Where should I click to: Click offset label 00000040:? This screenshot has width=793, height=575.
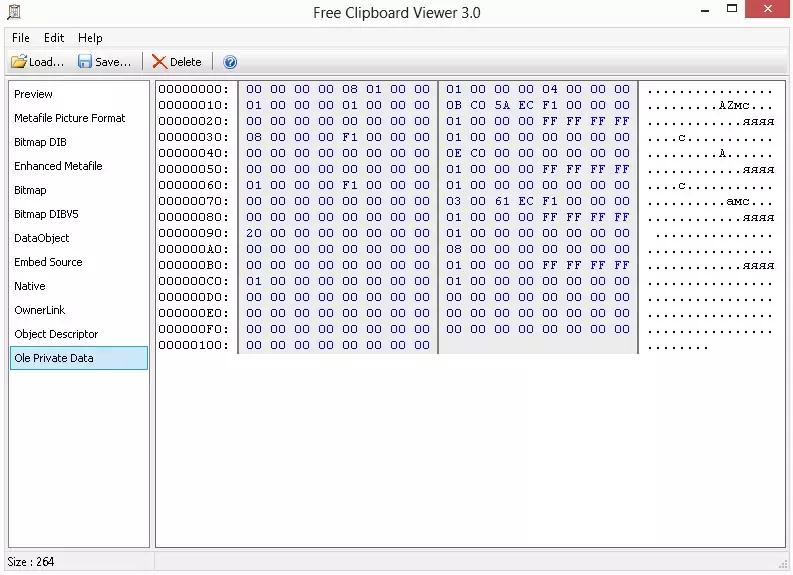click(193, 153)
